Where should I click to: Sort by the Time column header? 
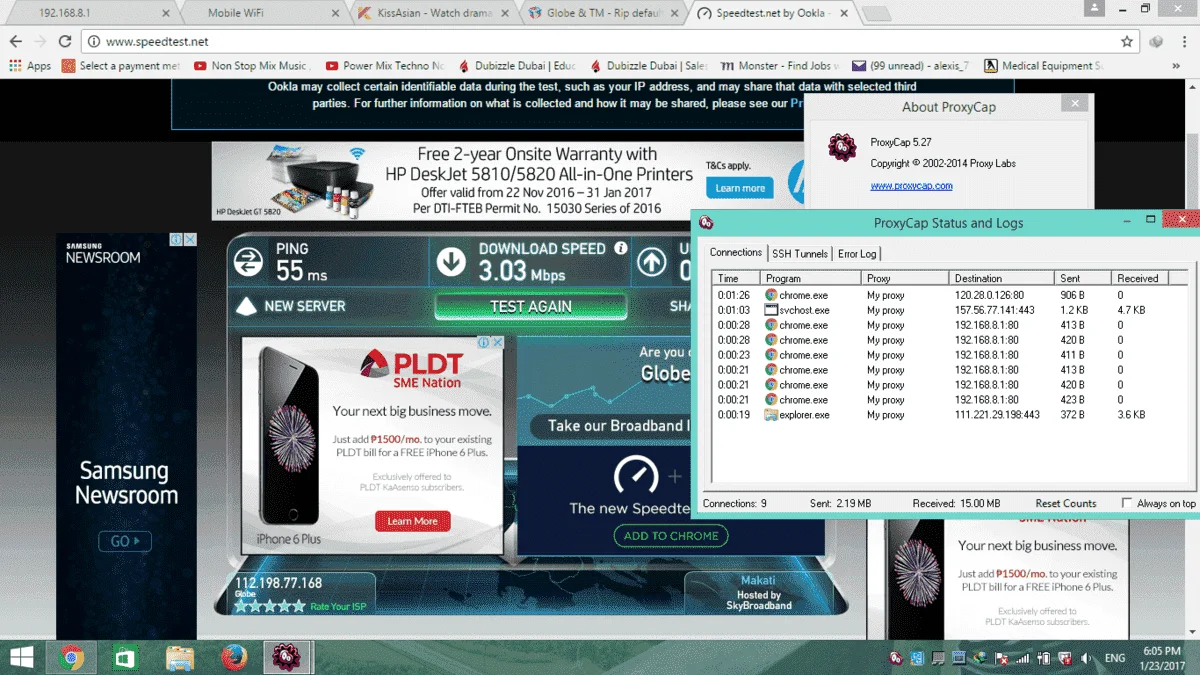click(x=736, y=278)
